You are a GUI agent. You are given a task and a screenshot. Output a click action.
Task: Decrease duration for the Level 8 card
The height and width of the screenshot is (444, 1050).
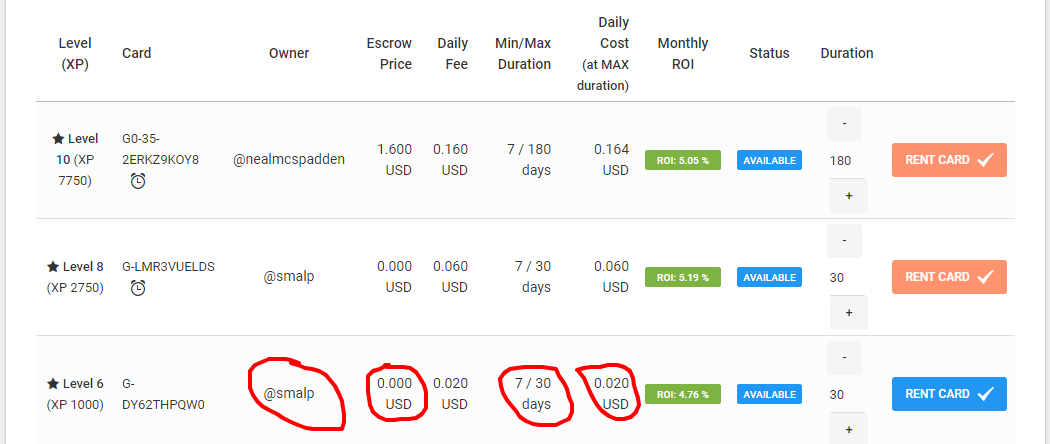[845, 241]
